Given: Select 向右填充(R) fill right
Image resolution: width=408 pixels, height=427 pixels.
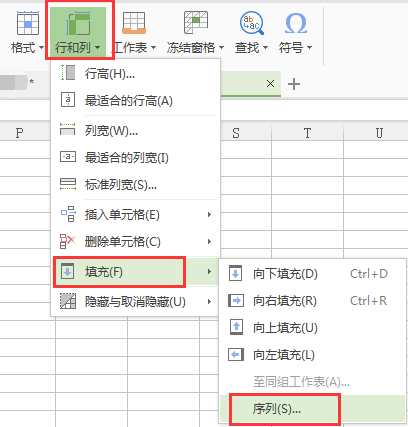Looking at the screenshot, I should [313, 301].
